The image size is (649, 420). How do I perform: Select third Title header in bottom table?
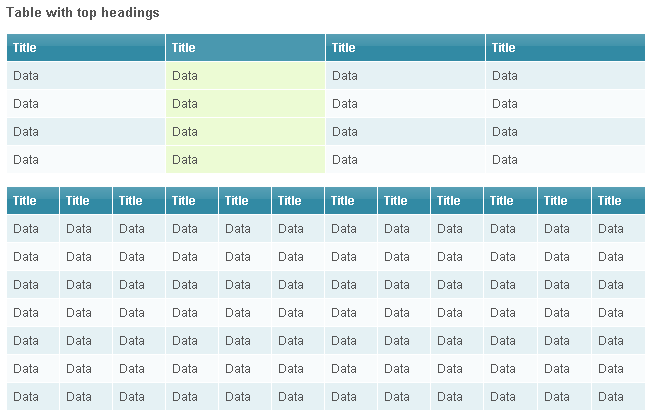point(131,200)
